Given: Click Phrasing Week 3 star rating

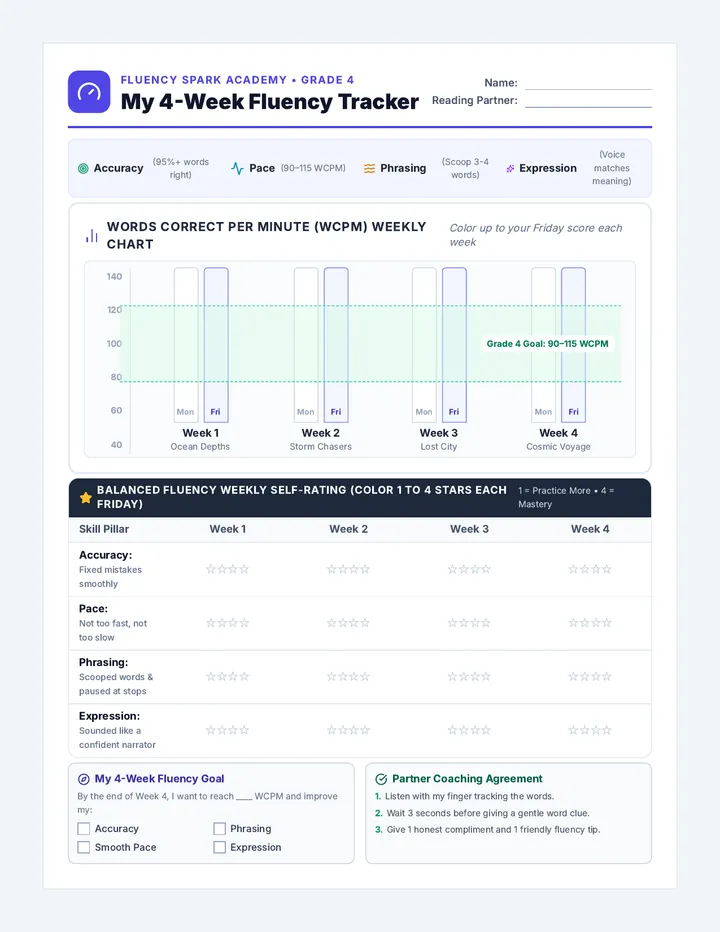Looking at the screenshot, I should (469, 676).
